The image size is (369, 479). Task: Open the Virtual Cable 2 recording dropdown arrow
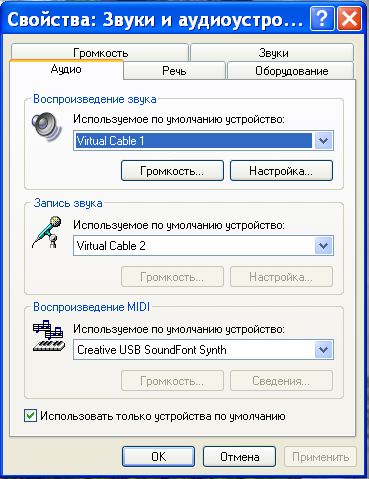323,246
